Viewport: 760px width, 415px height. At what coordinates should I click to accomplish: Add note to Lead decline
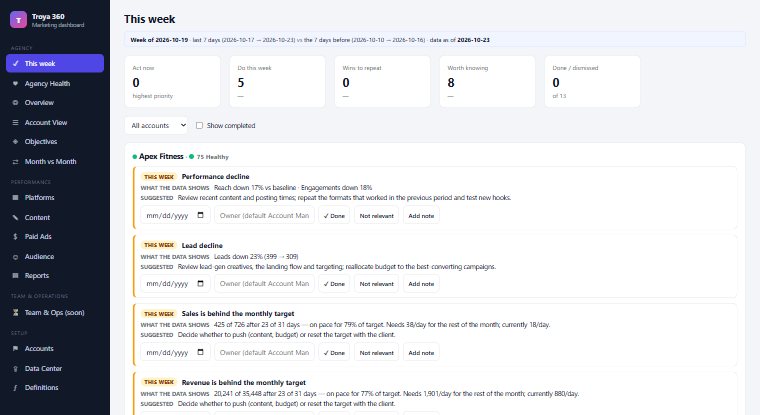coord(421,284)
